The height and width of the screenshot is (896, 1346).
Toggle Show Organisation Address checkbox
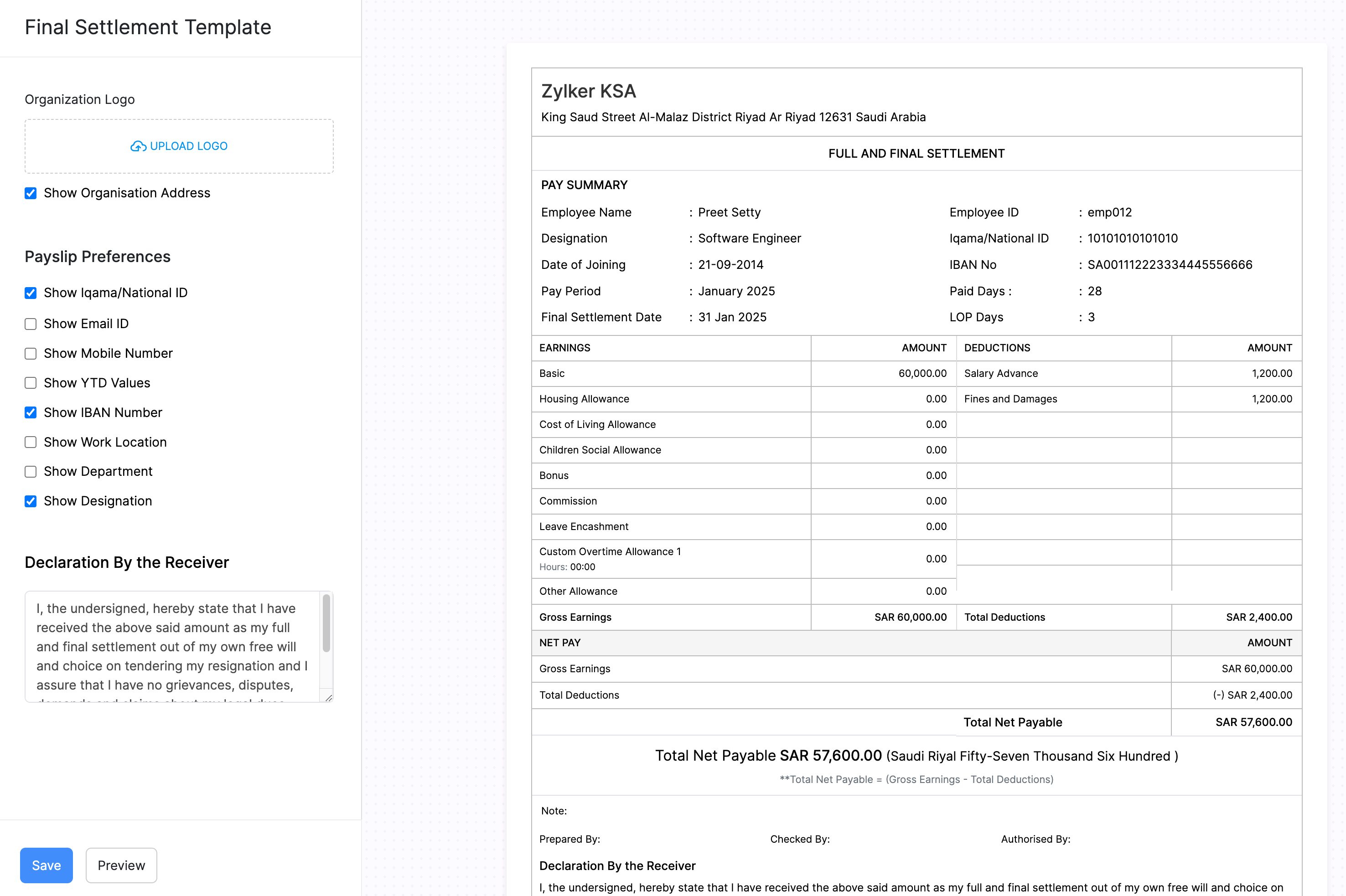(30, 193)
